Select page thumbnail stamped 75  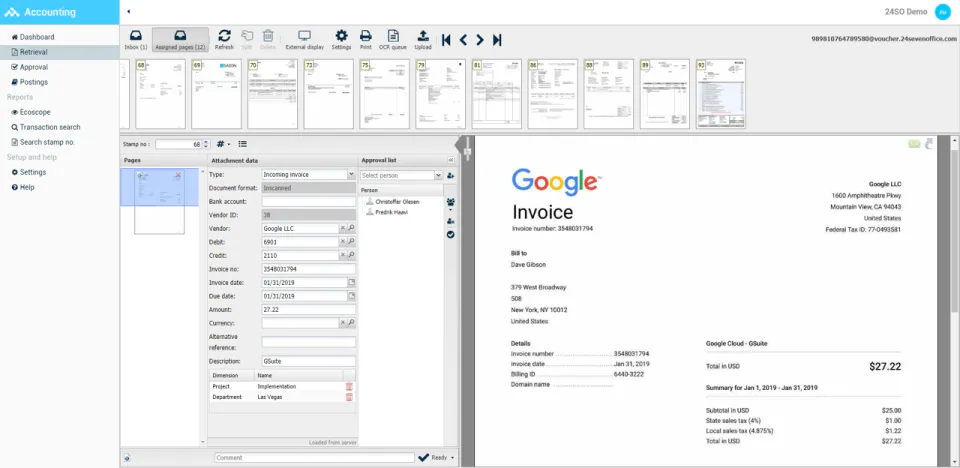384,94
